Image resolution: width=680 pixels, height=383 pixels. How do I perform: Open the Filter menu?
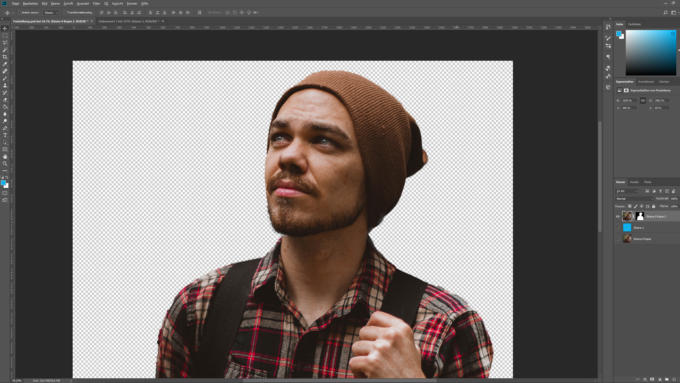(96, 3)
